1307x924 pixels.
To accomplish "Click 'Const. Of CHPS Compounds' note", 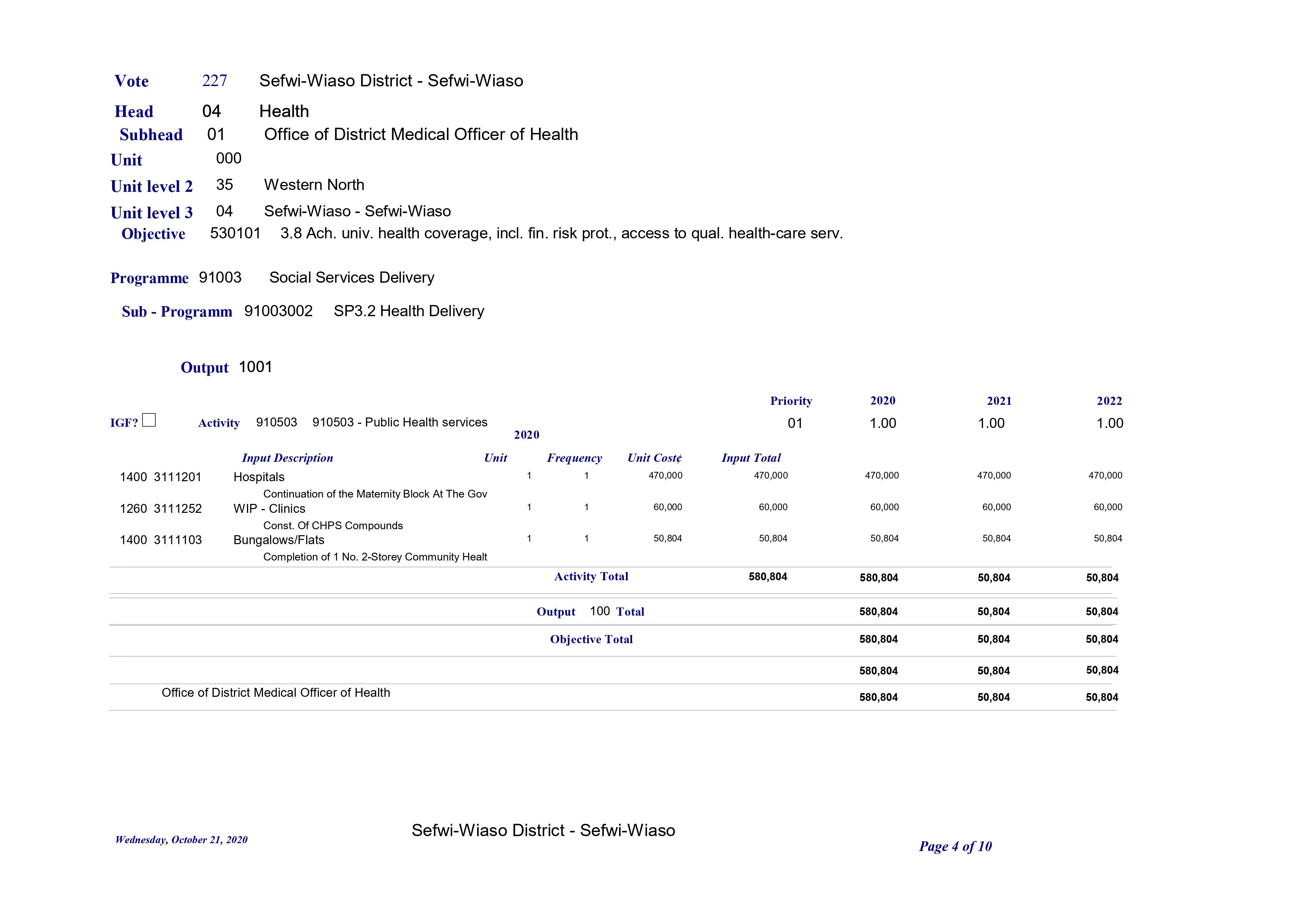I will coord(333,525).
